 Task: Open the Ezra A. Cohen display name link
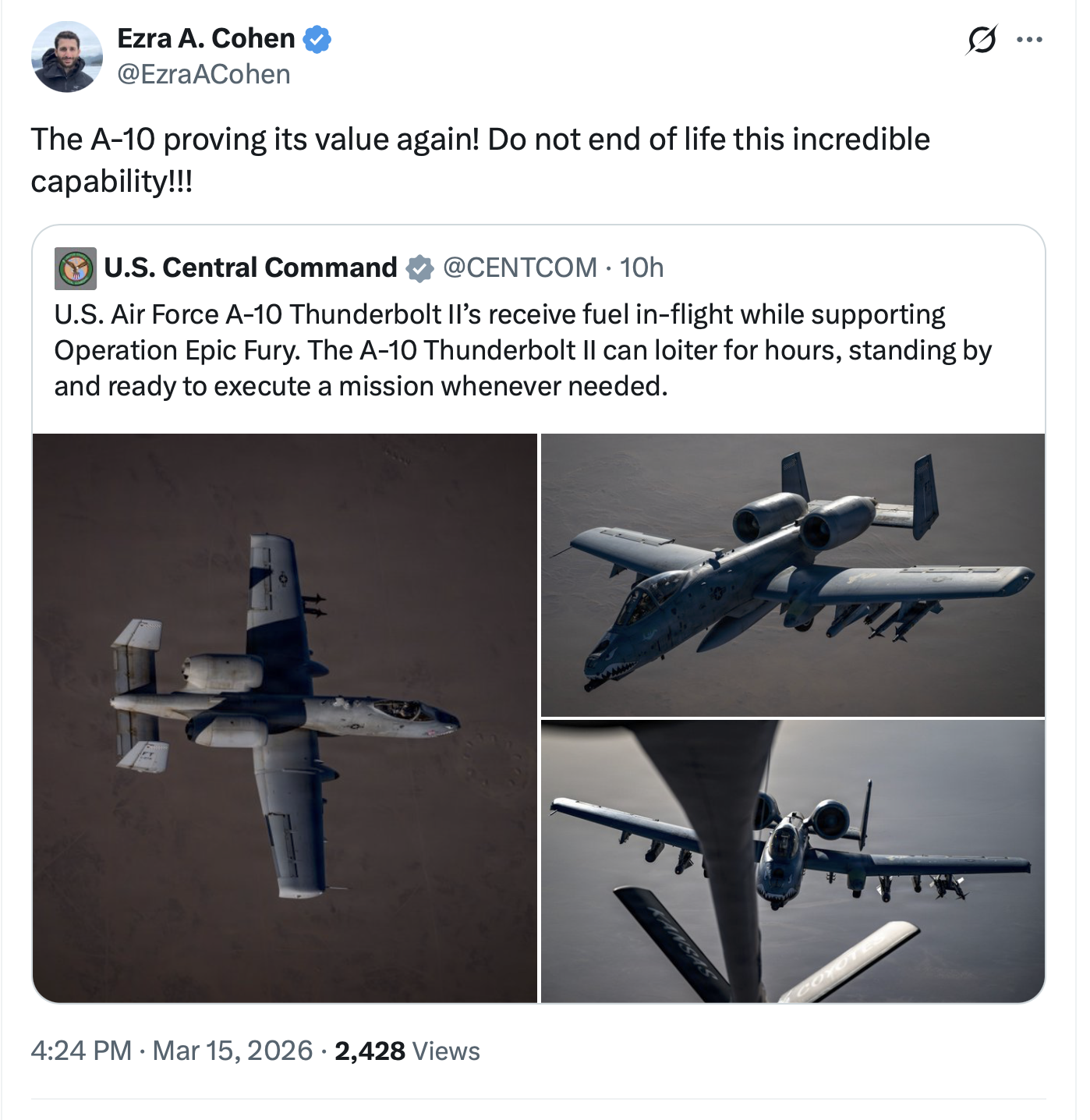click(x=206, y=38)
